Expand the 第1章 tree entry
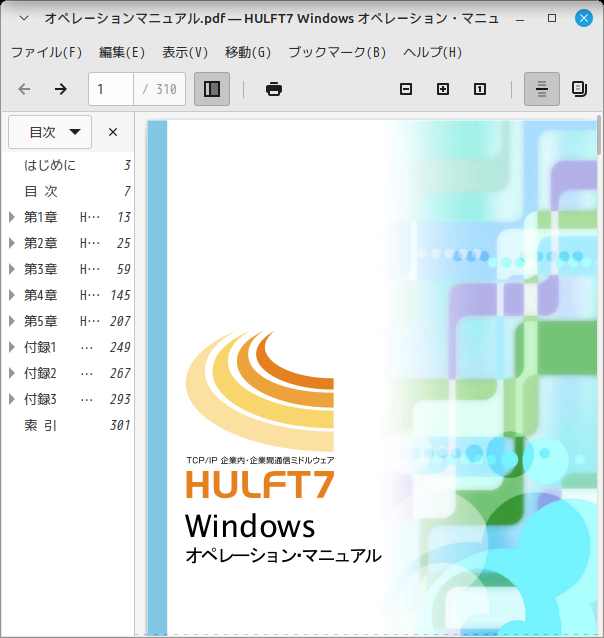The height and width of the screenshot is (638, 604). coord(12,217)
